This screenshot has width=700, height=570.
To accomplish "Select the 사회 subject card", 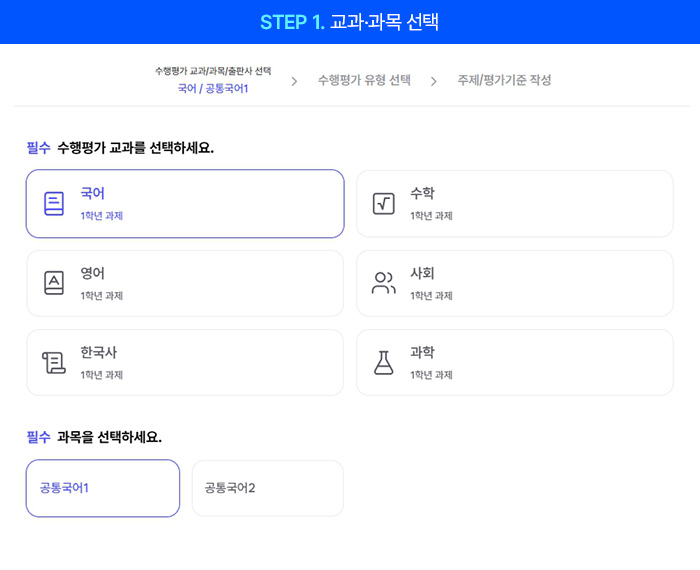I will (x=515, y=283).
